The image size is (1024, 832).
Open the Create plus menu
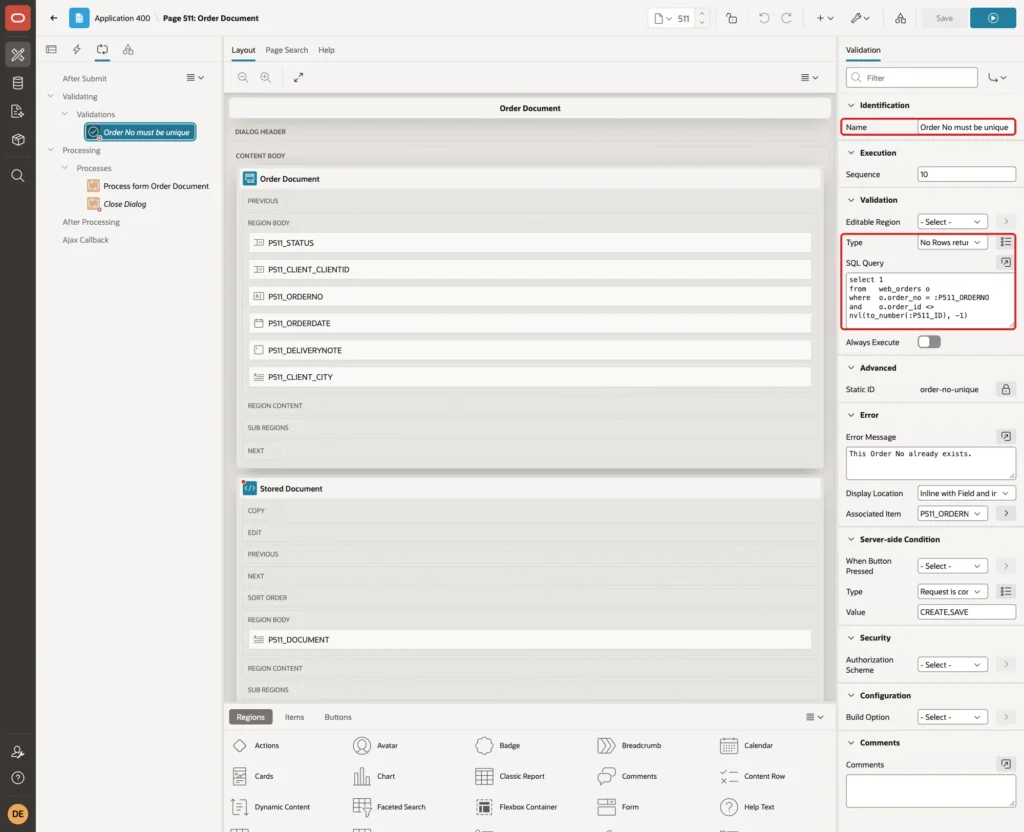tap(824, 18)
